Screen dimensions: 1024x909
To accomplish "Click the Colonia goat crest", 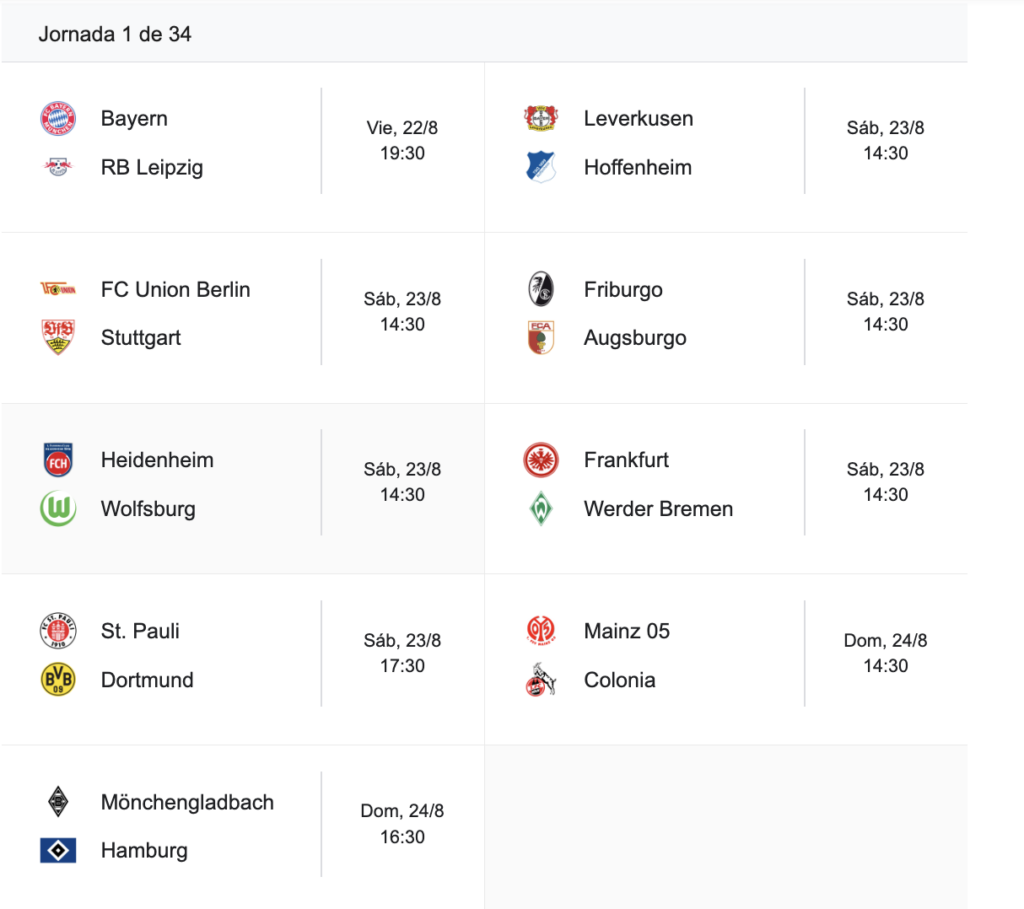I will pyautogui.click(x=541, y=680).
